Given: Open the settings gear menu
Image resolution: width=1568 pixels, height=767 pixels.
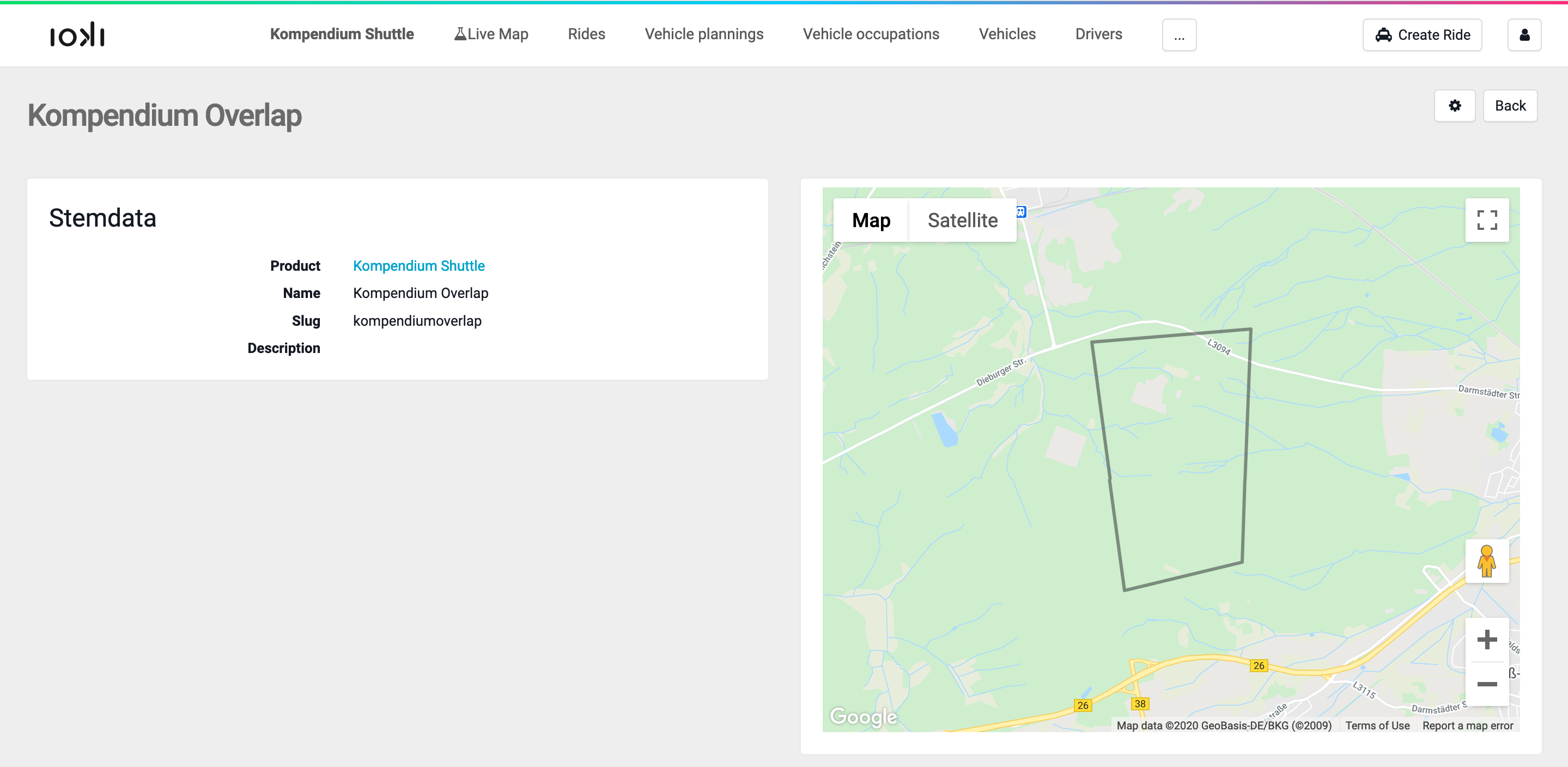Looking at the screenshot, I should pyautogui.click(x=1455, y=106).
